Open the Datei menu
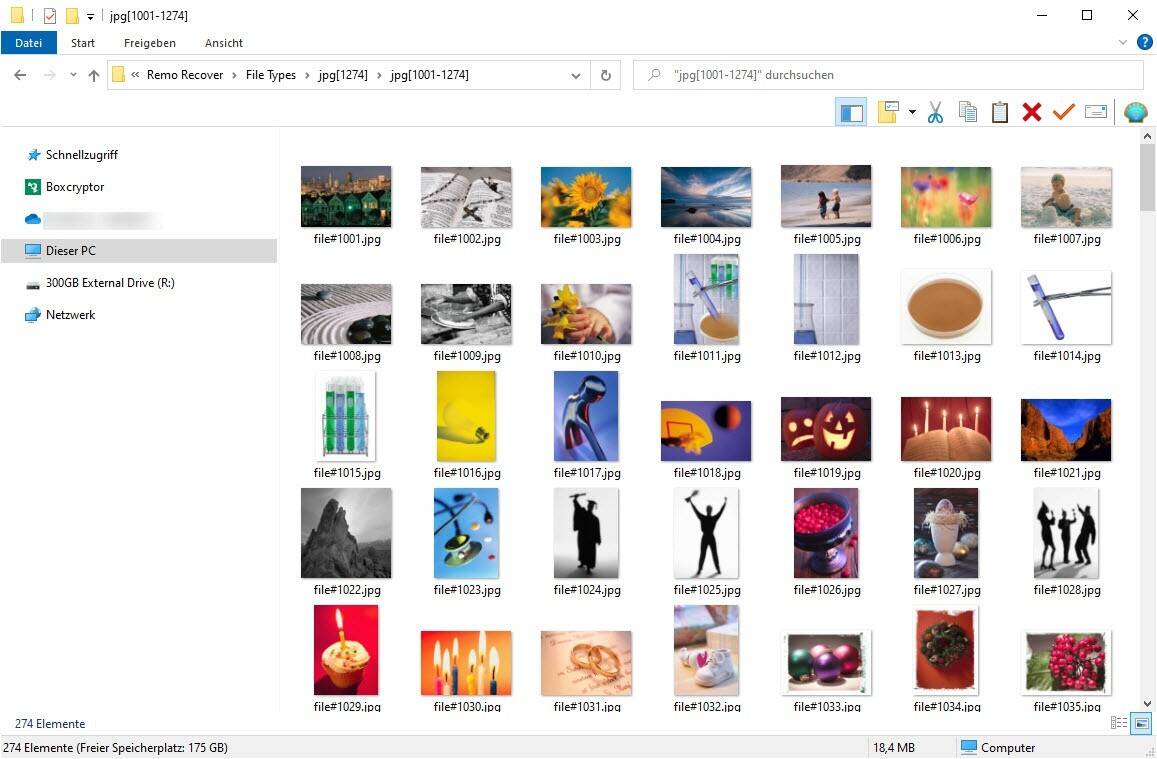 click(x=29, y=43)
